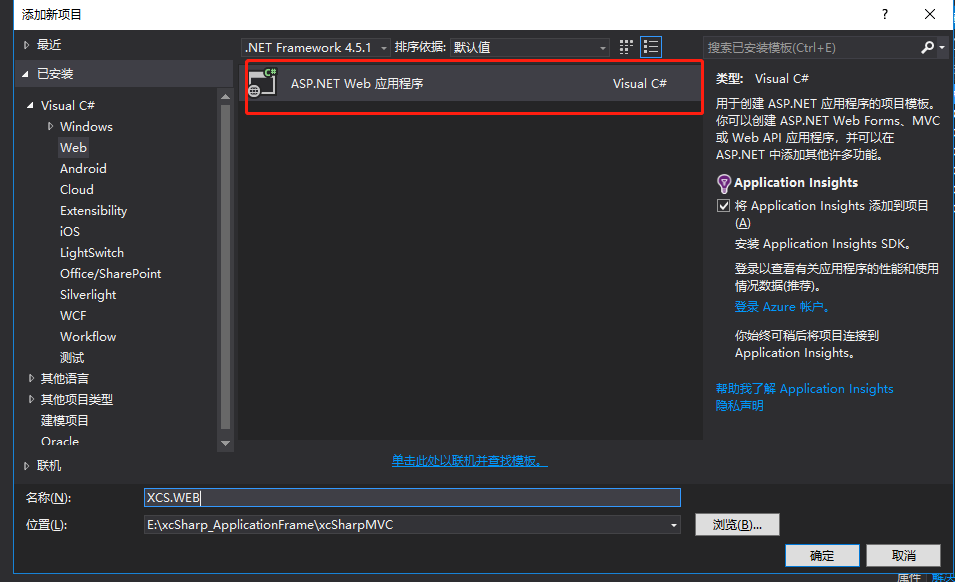Switch to medium icons list view
This screenshot has width=955, height=582.
651,47
